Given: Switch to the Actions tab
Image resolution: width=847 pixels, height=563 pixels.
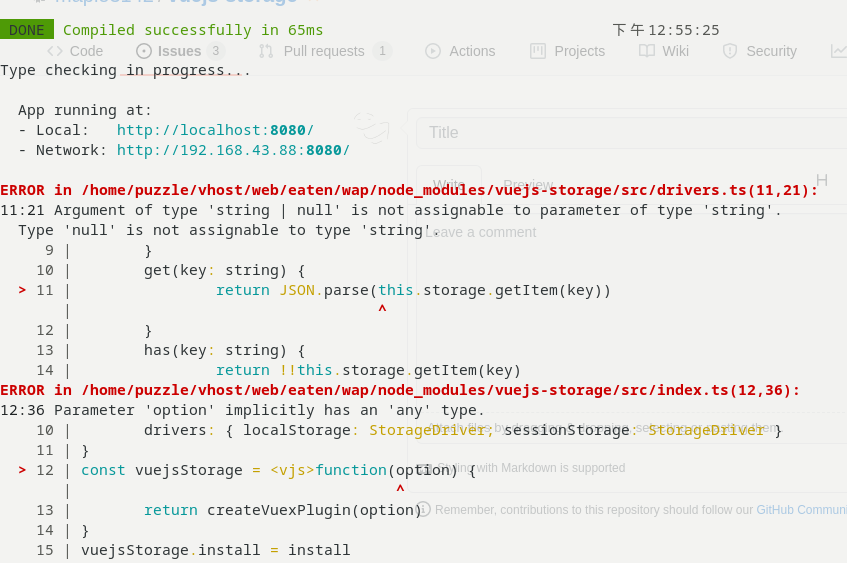Looking at the screenshot, I should coord(460,51).
